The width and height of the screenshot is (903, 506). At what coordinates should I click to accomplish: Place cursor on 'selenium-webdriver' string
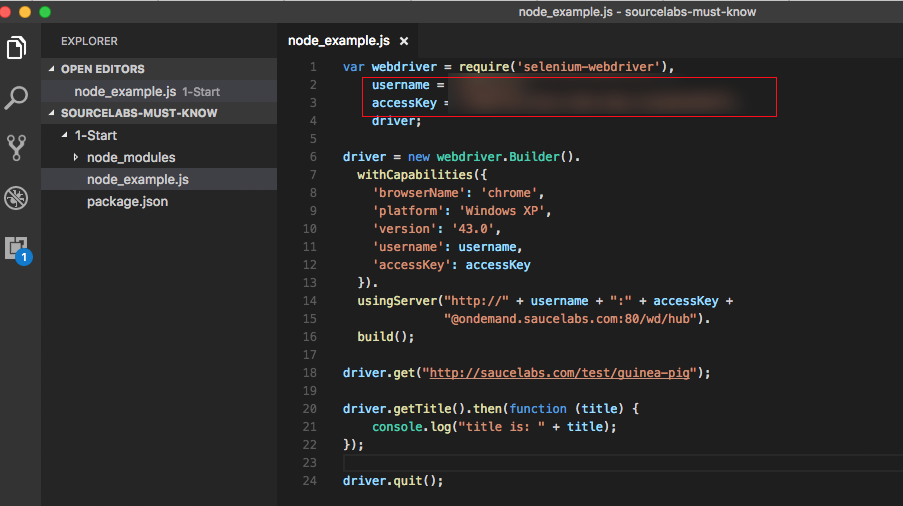588,67
